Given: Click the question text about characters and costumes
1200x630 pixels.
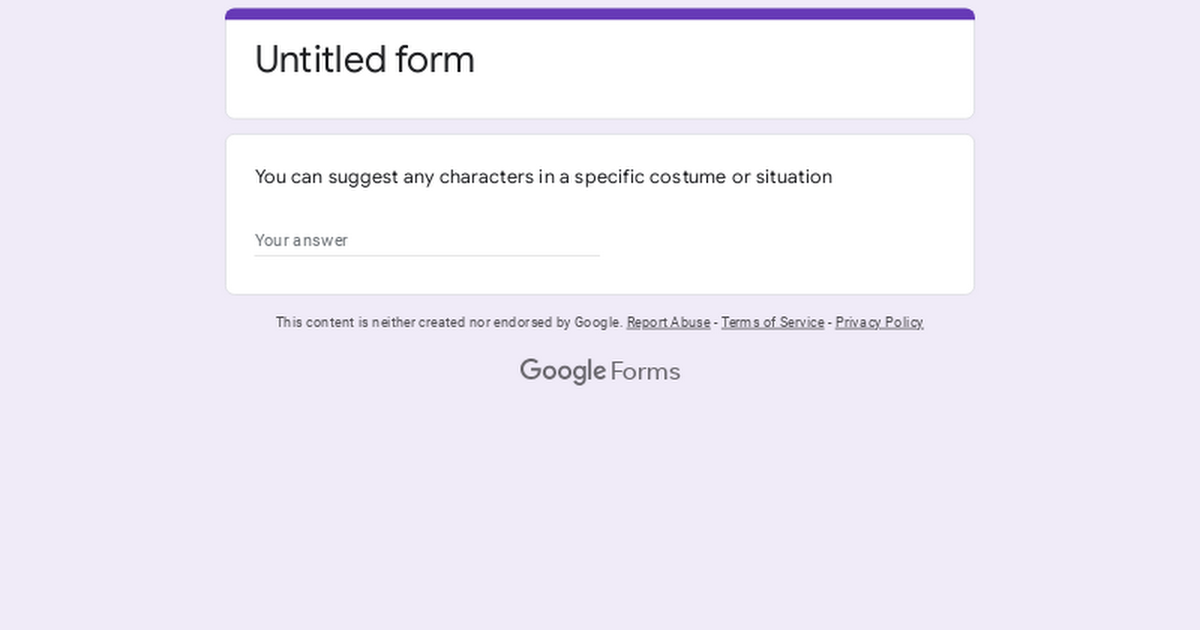Looking at the screenshot, I should click(x=543, y=177).
